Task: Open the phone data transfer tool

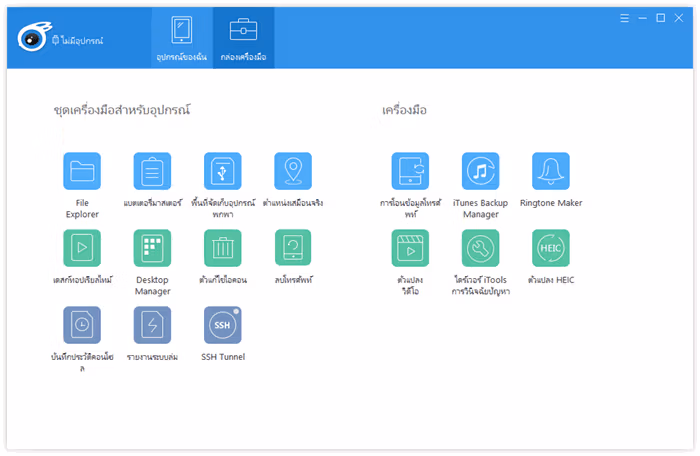Action: click(x=410, y=171)
